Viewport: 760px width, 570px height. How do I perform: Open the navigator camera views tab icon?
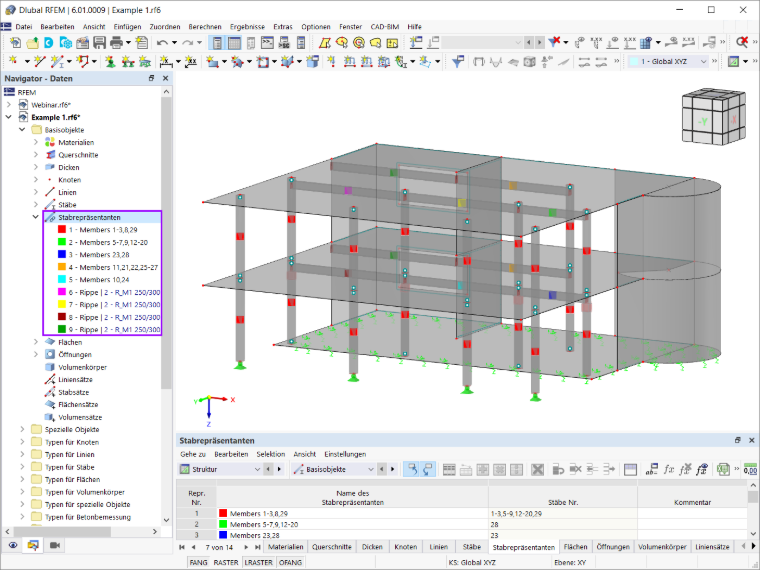55,545
